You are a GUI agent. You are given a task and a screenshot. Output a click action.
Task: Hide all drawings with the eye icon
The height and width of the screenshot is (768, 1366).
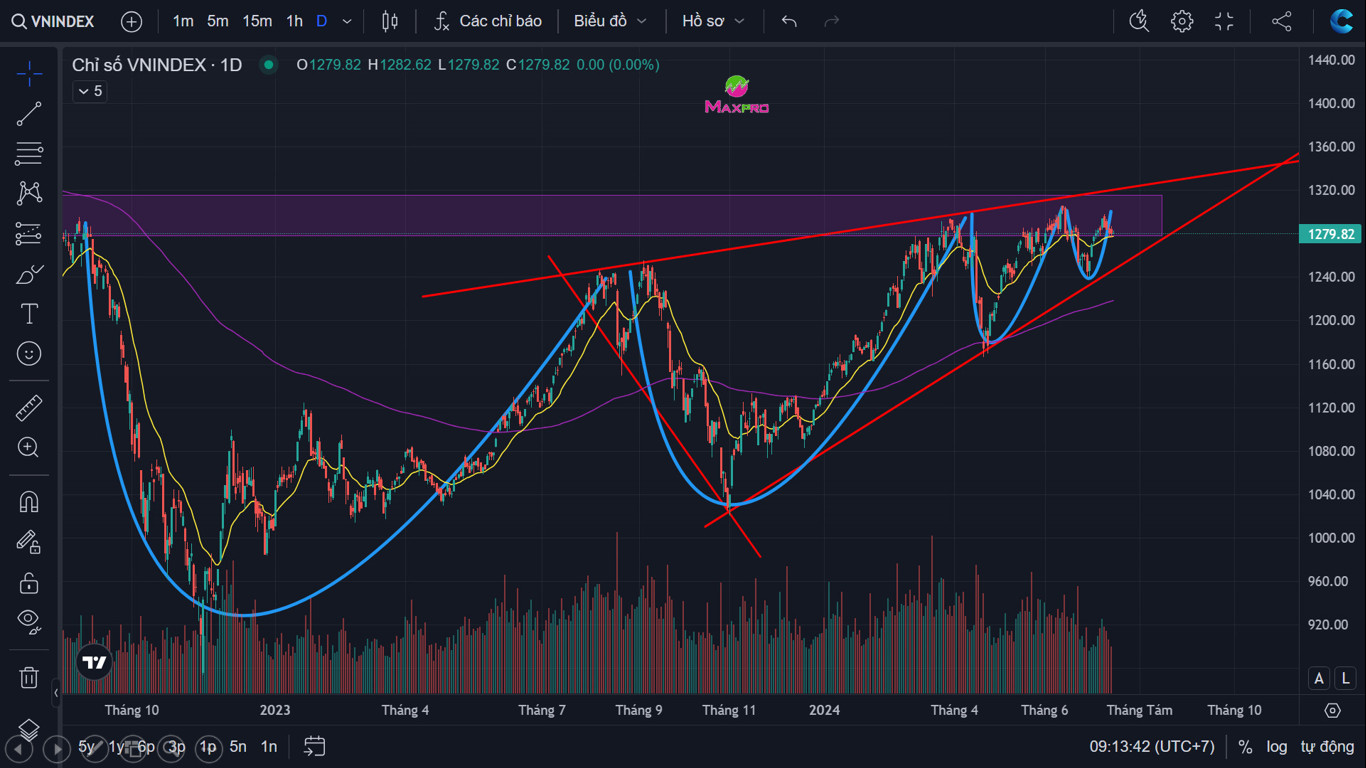29,621
